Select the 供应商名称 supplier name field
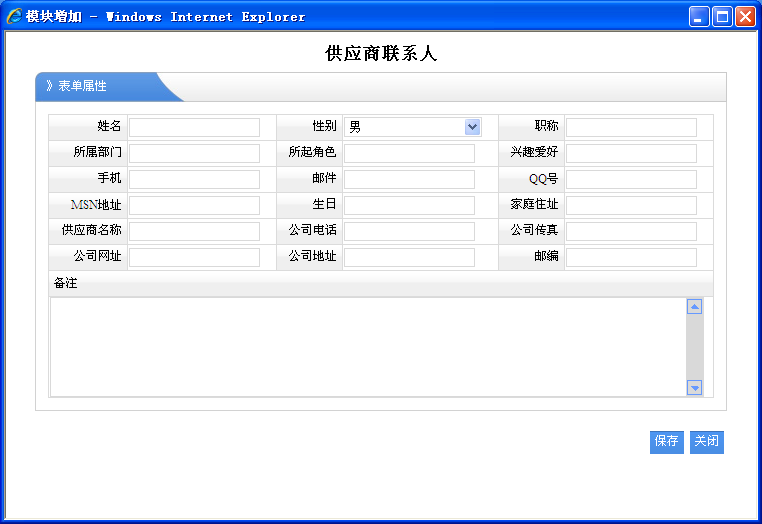The height and width of the screenshot is (524, 762). point(194,231)
